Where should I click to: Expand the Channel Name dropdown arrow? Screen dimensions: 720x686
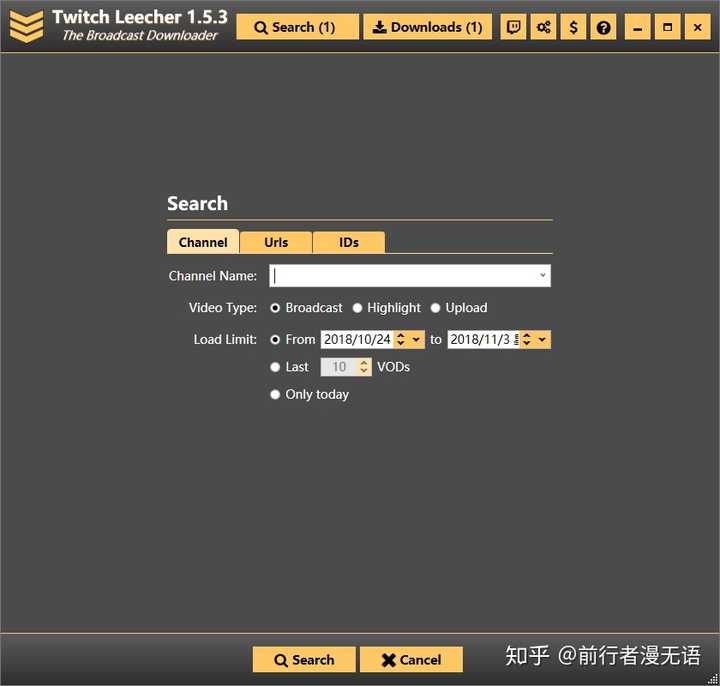tap(543, 276)
